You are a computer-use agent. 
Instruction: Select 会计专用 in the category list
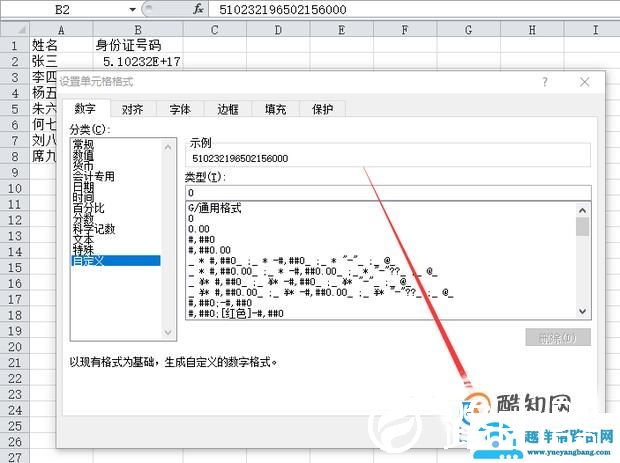(x=116, y=176)
